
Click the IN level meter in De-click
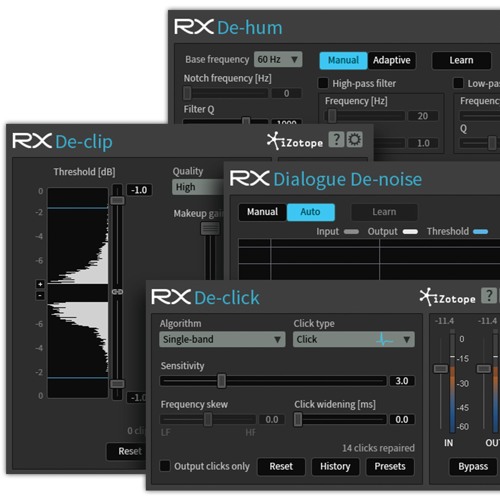(453, 382)
